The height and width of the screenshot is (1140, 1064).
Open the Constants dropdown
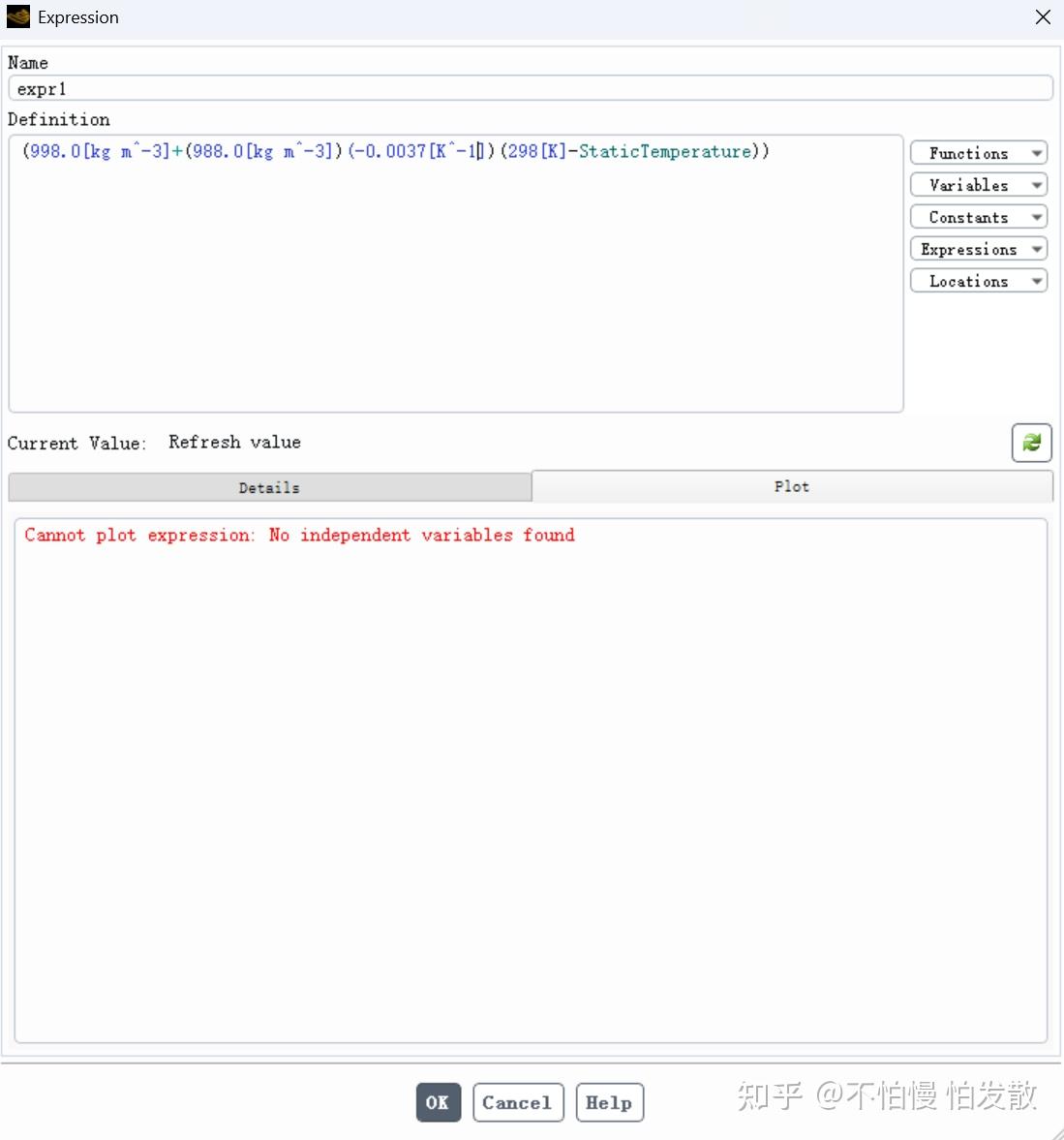pos(978,217)
